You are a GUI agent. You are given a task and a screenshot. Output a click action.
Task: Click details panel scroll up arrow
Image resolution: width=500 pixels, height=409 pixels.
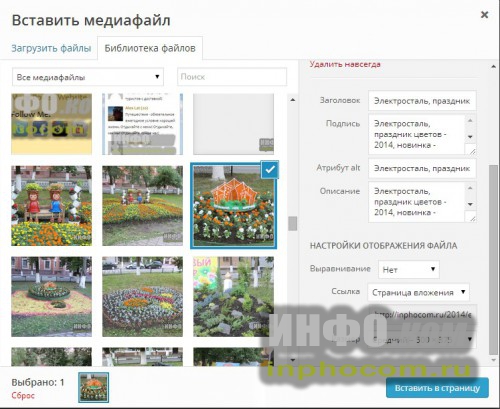pos(493,67)
